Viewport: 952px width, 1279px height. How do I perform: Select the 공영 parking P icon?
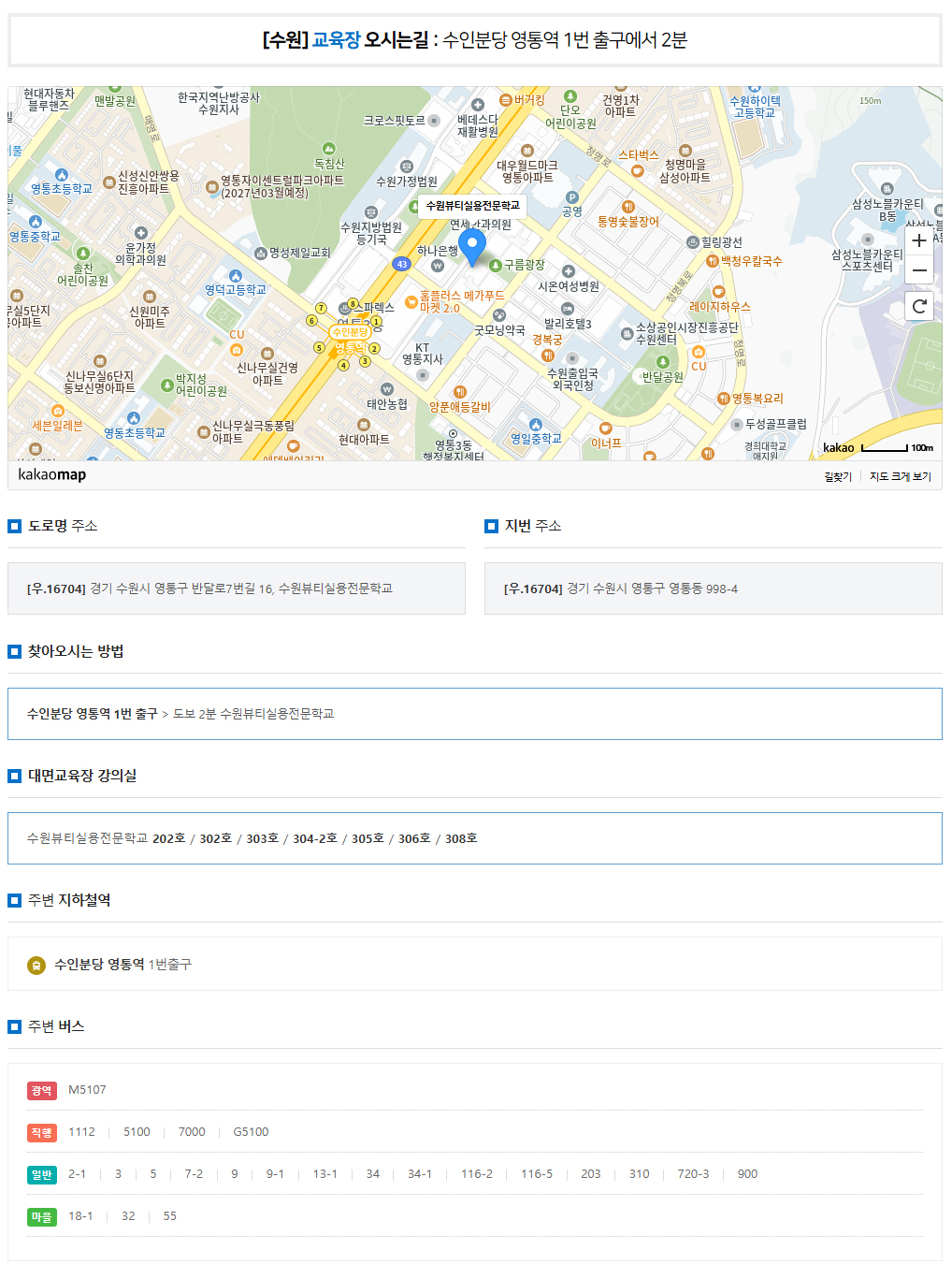click(x=572, y=197)
